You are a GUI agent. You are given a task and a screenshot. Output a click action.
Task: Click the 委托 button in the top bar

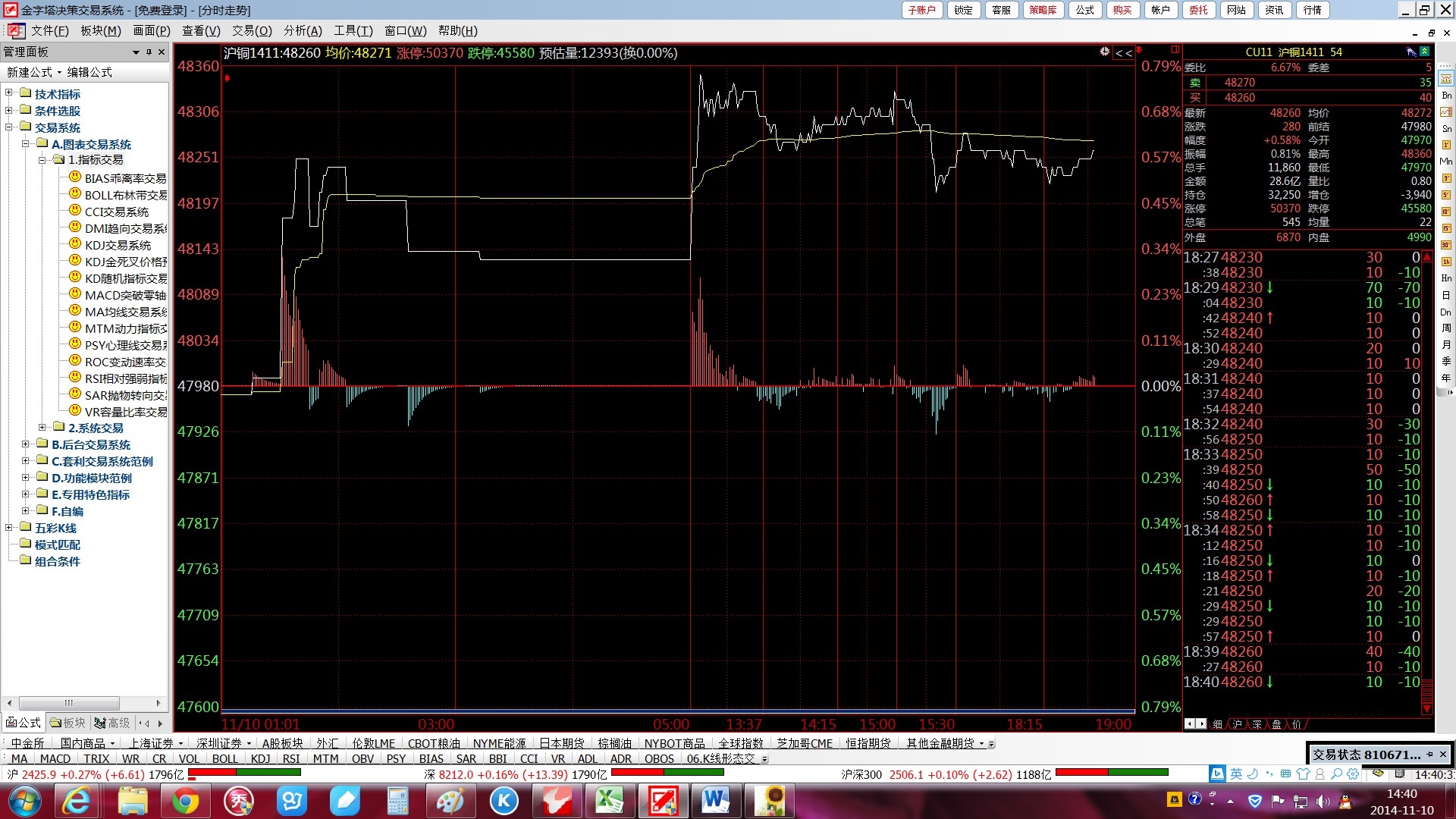tap(1198, 10)
